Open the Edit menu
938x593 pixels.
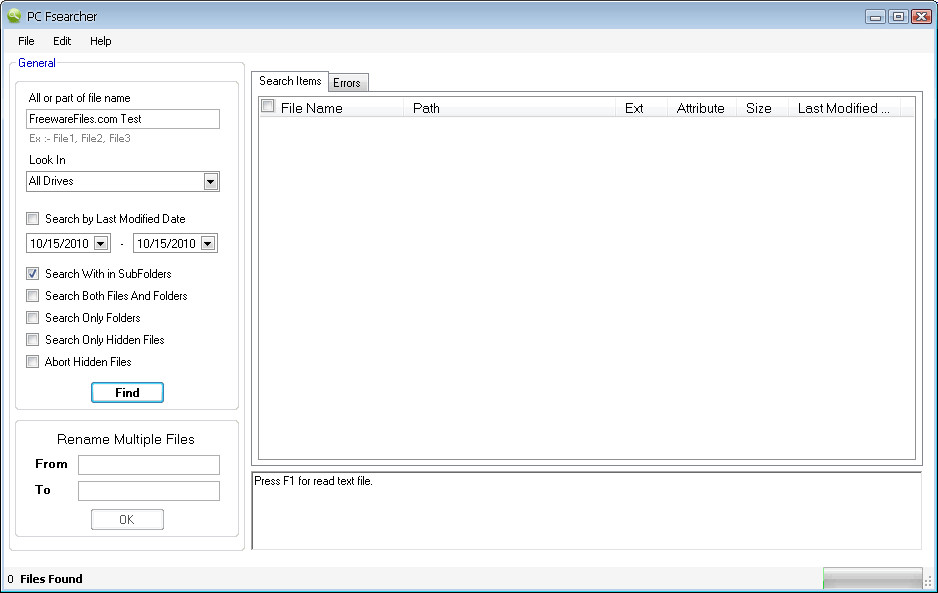coord(62,41)
